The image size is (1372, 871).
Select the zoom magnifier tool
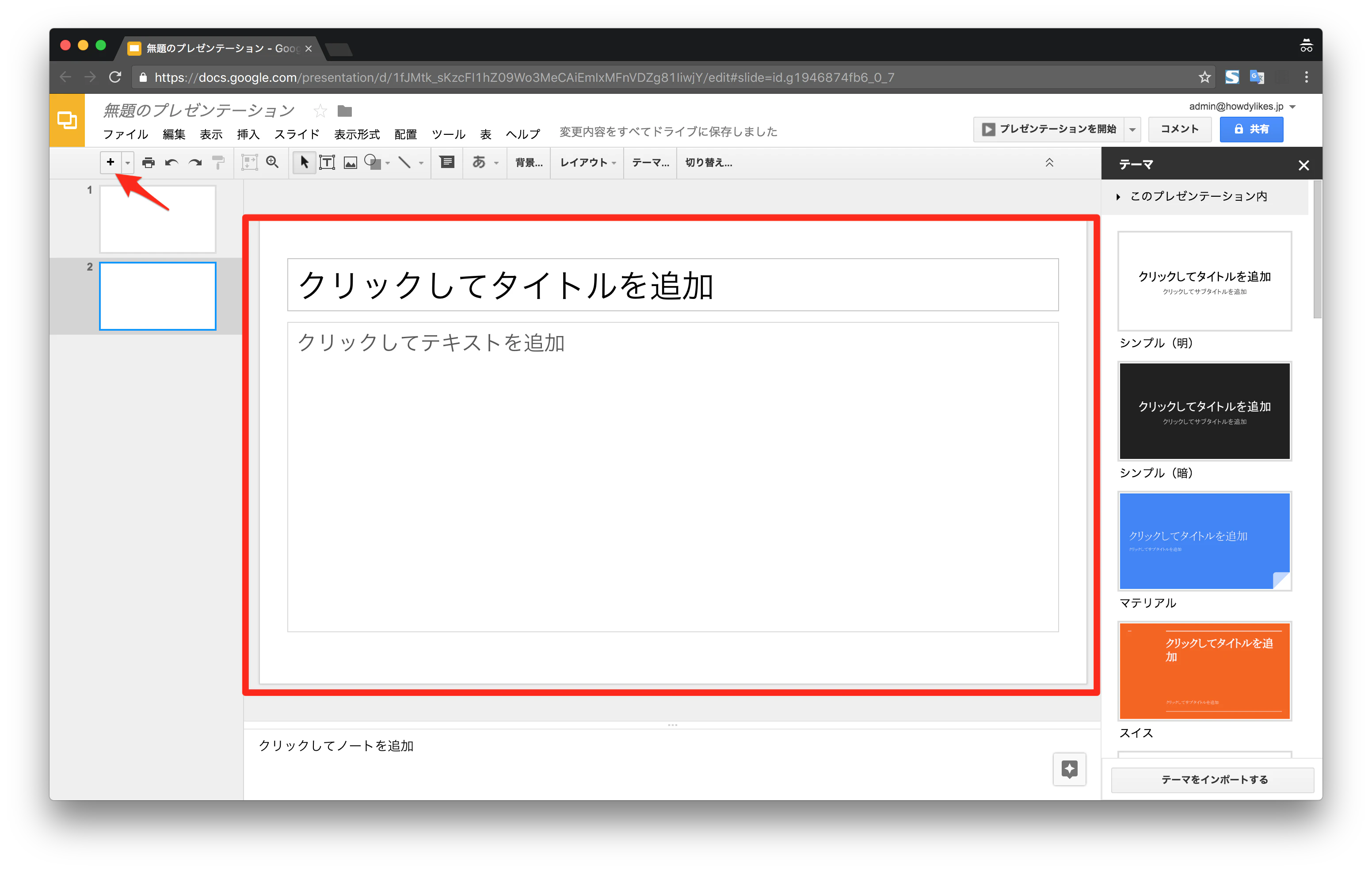click(272, 162)
